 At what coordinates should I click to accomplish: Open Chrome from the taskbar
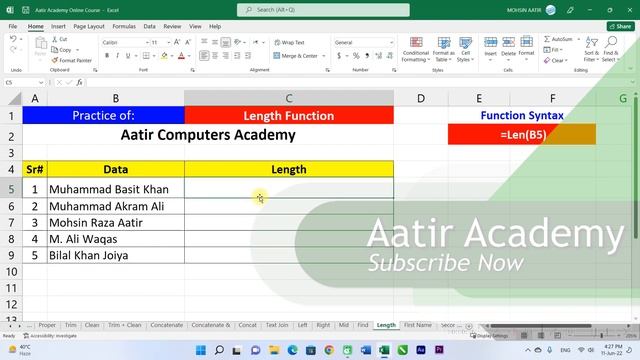point(329,350)
